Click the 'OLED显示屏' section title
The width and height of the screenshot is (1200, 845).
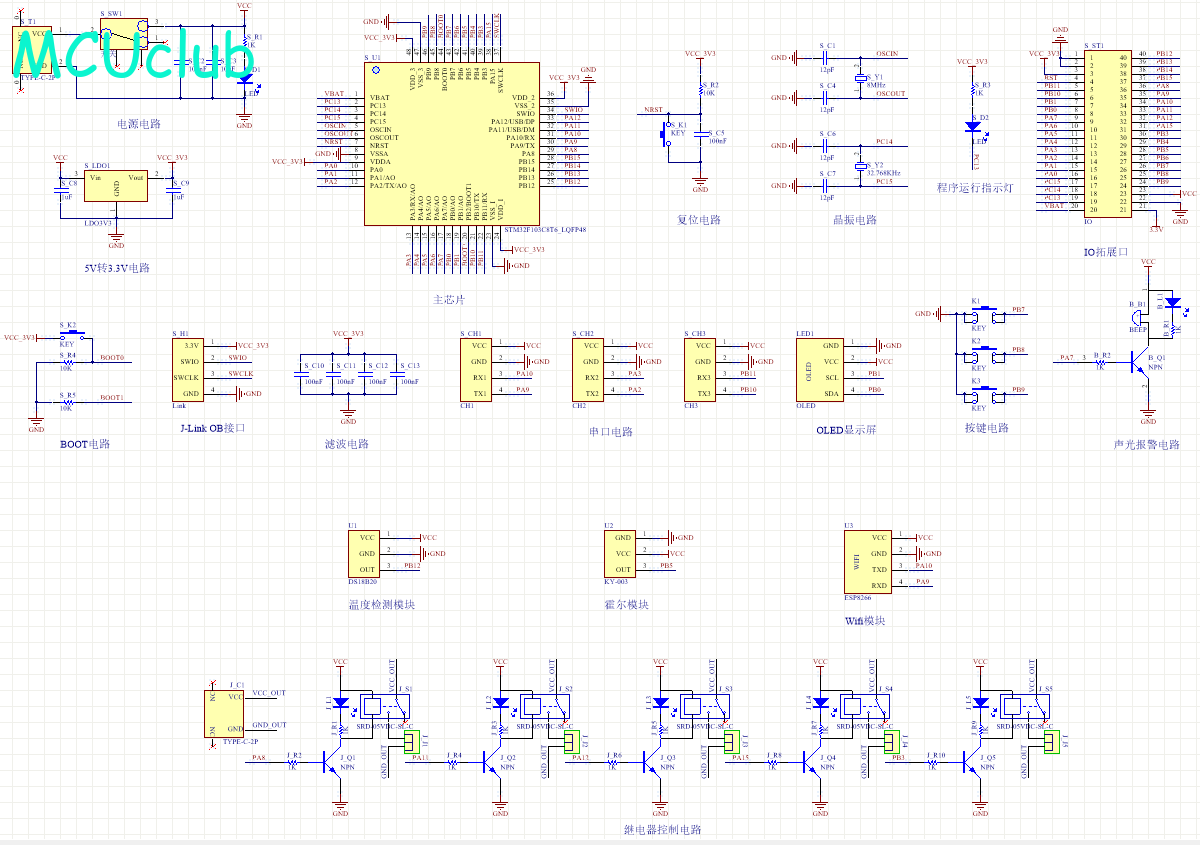tap(846, 430)
